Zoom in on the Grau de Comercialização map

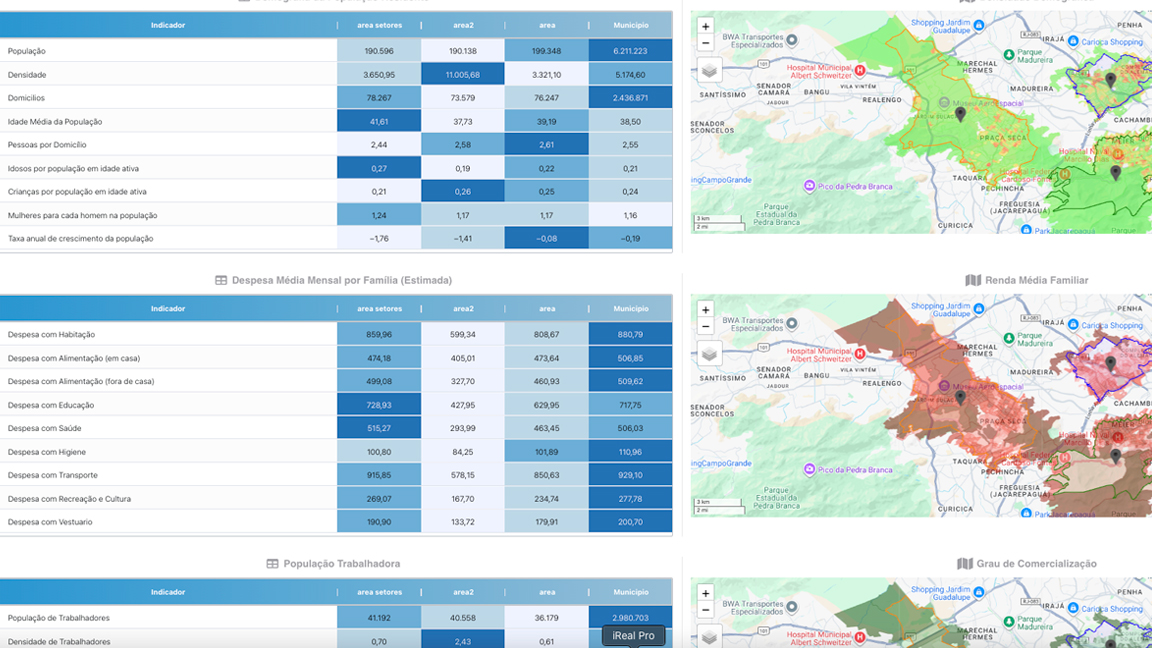click(706, 593)
